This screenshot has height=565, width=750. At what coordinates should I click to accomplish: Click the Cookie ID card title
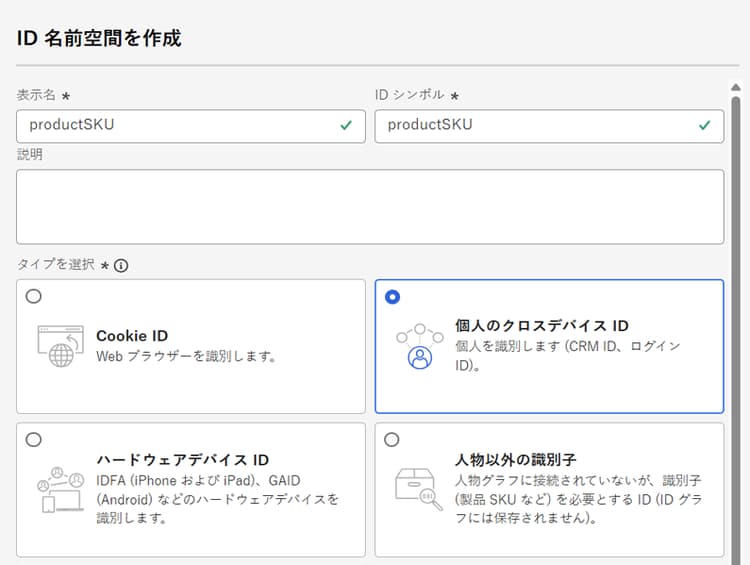pos(131,336)
